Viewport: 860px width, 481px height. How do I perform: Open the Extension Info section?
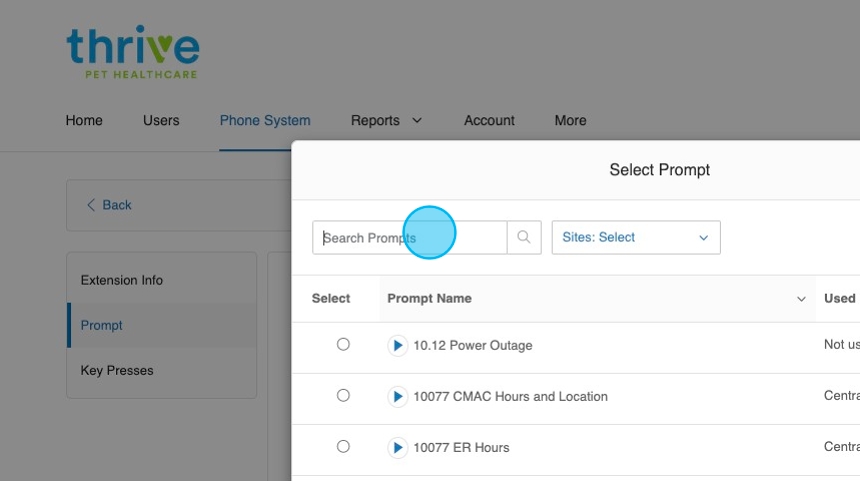(122, 280)
